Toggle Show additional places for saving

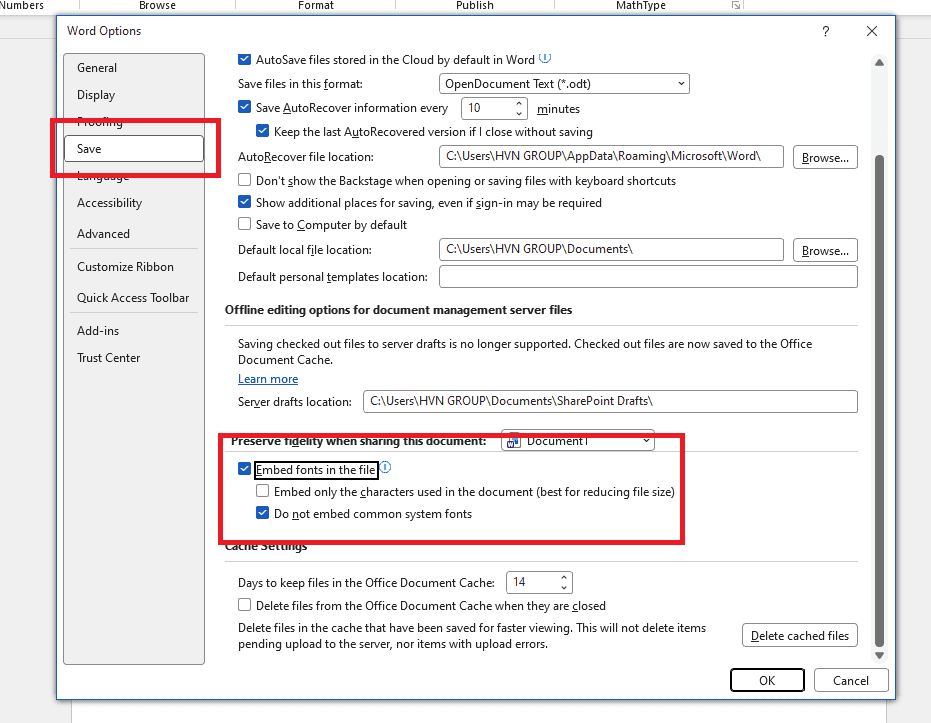tap(244, 202)
